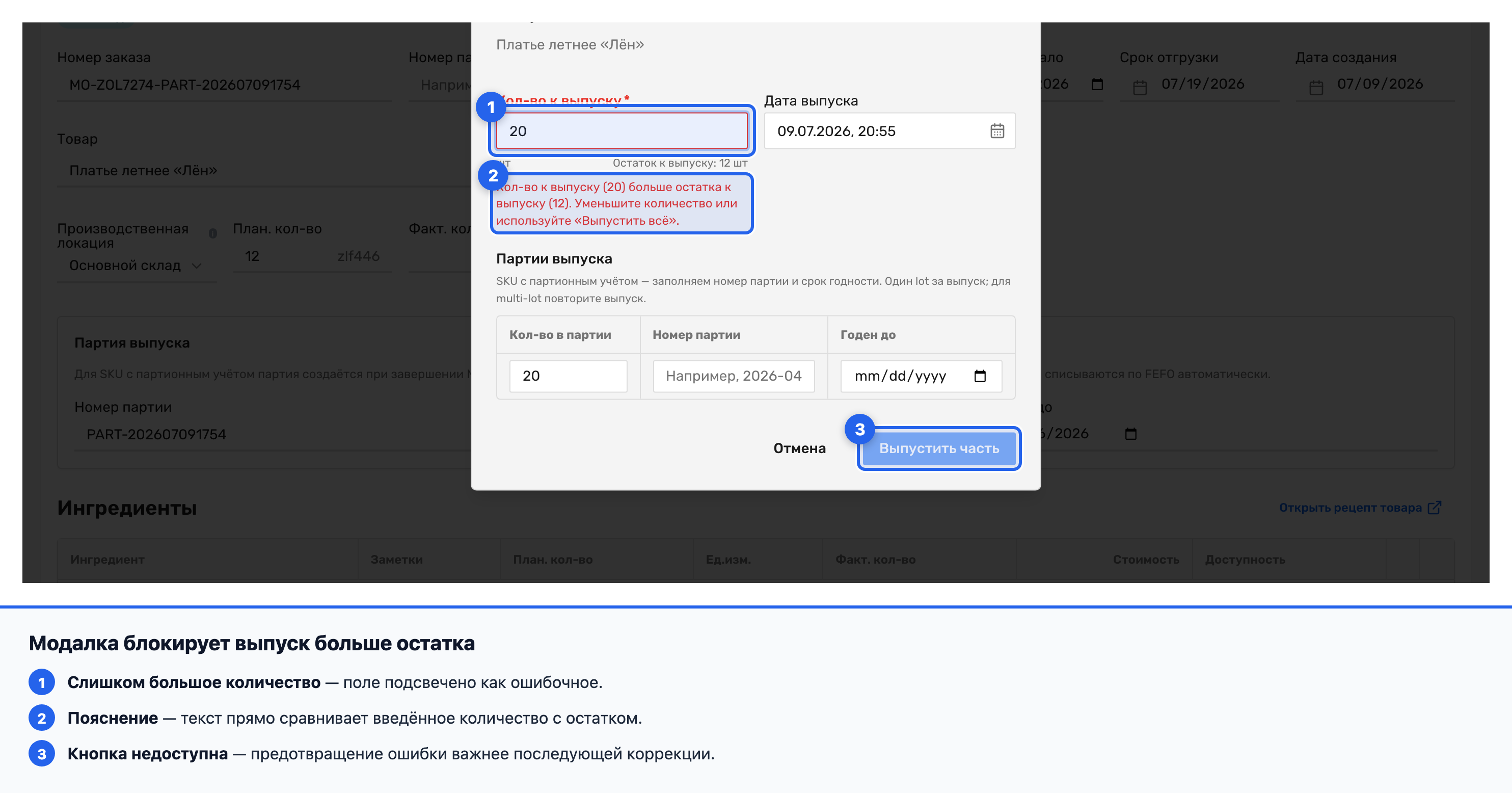Click the info icon next to Производственная локация
The height and width of the screenshot is (793, 1512).
(x=212, y=233)
